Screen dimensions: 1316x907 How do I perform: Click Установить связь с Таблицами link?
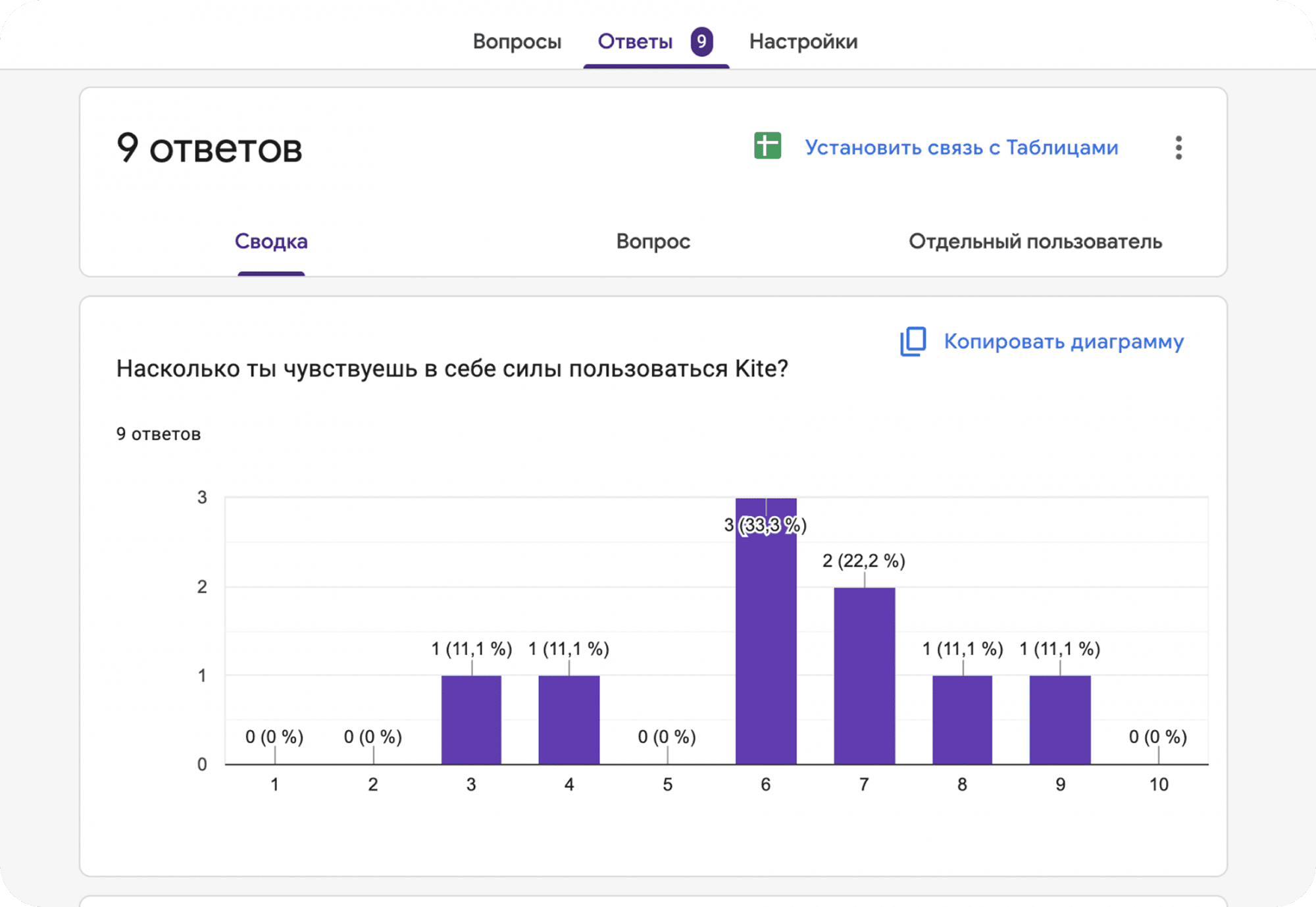point(961,147)
